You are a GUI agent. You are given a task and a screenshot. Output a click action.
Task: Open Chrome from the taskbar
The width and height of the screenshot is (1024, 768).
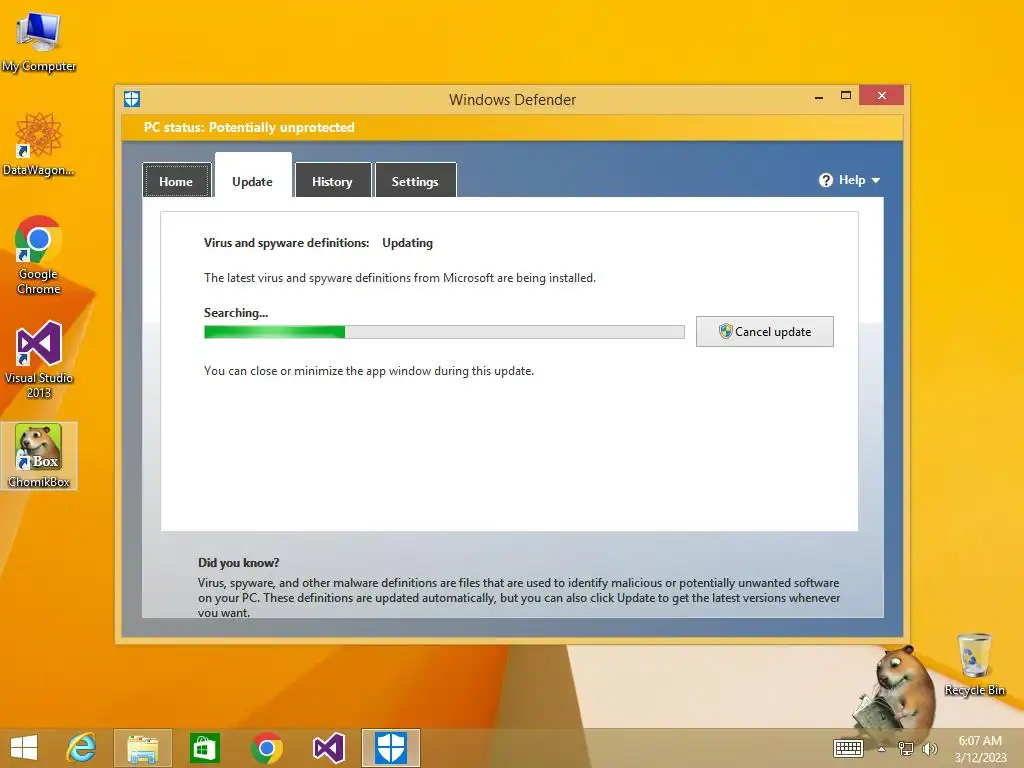click(266, 748)
